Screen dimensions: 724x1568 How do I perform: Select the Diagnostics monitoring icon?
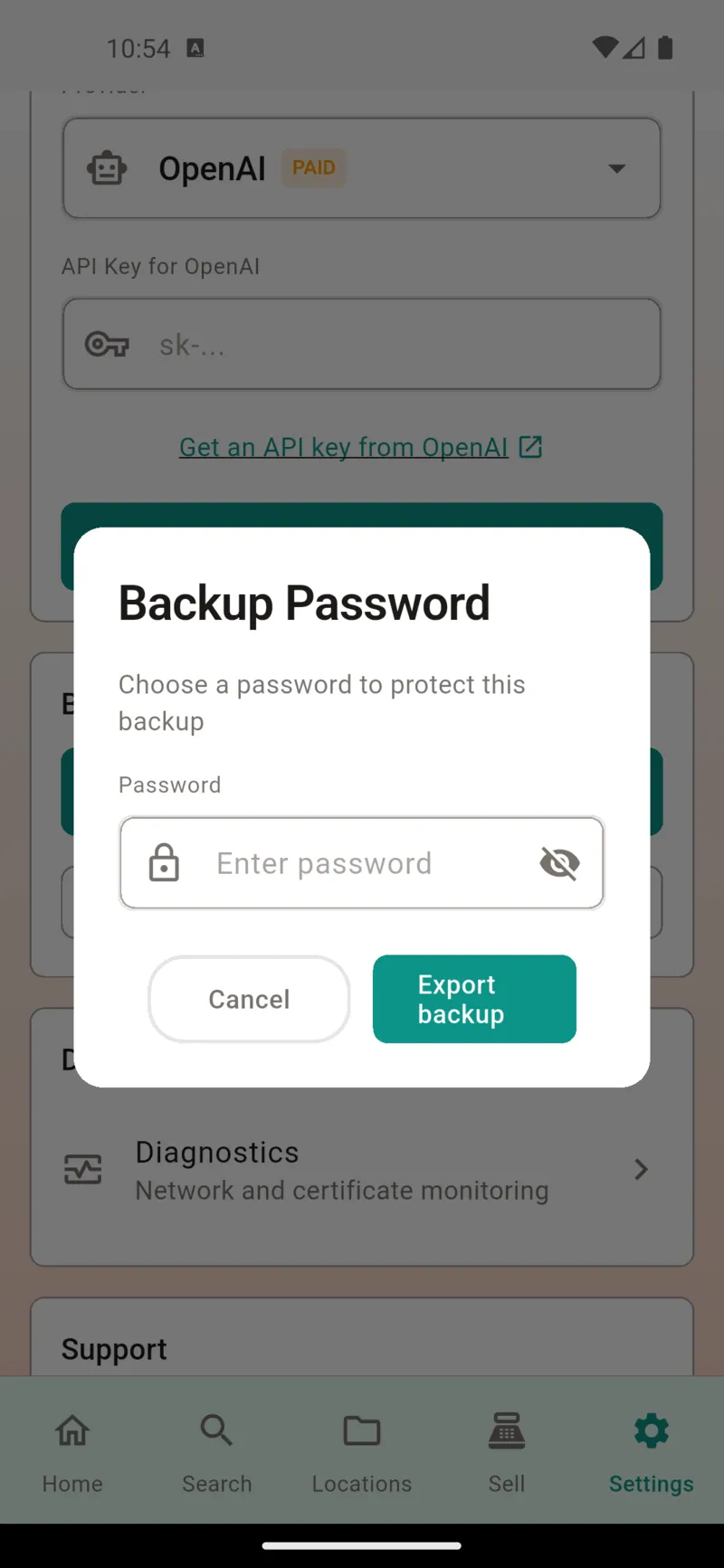(82, 1169)
